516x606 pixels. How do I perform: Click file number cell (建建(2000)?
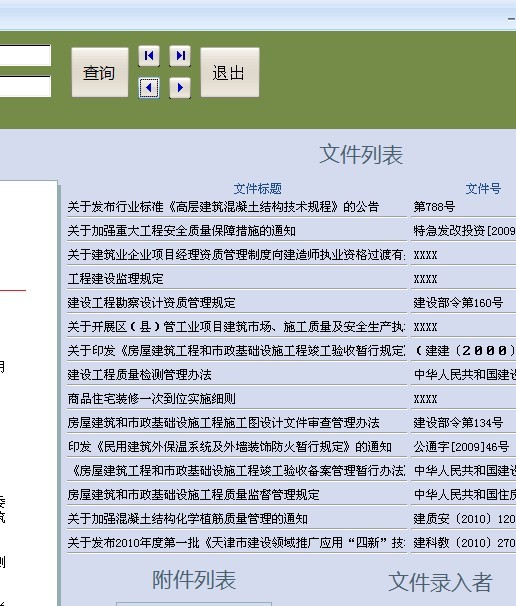tap(463, 351)
